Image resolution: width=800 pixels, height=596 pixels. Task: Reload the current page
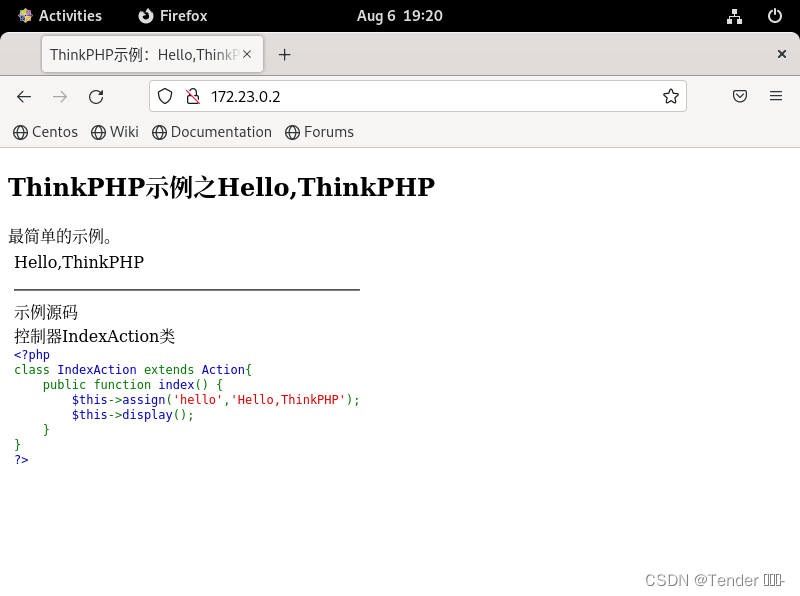96,96
